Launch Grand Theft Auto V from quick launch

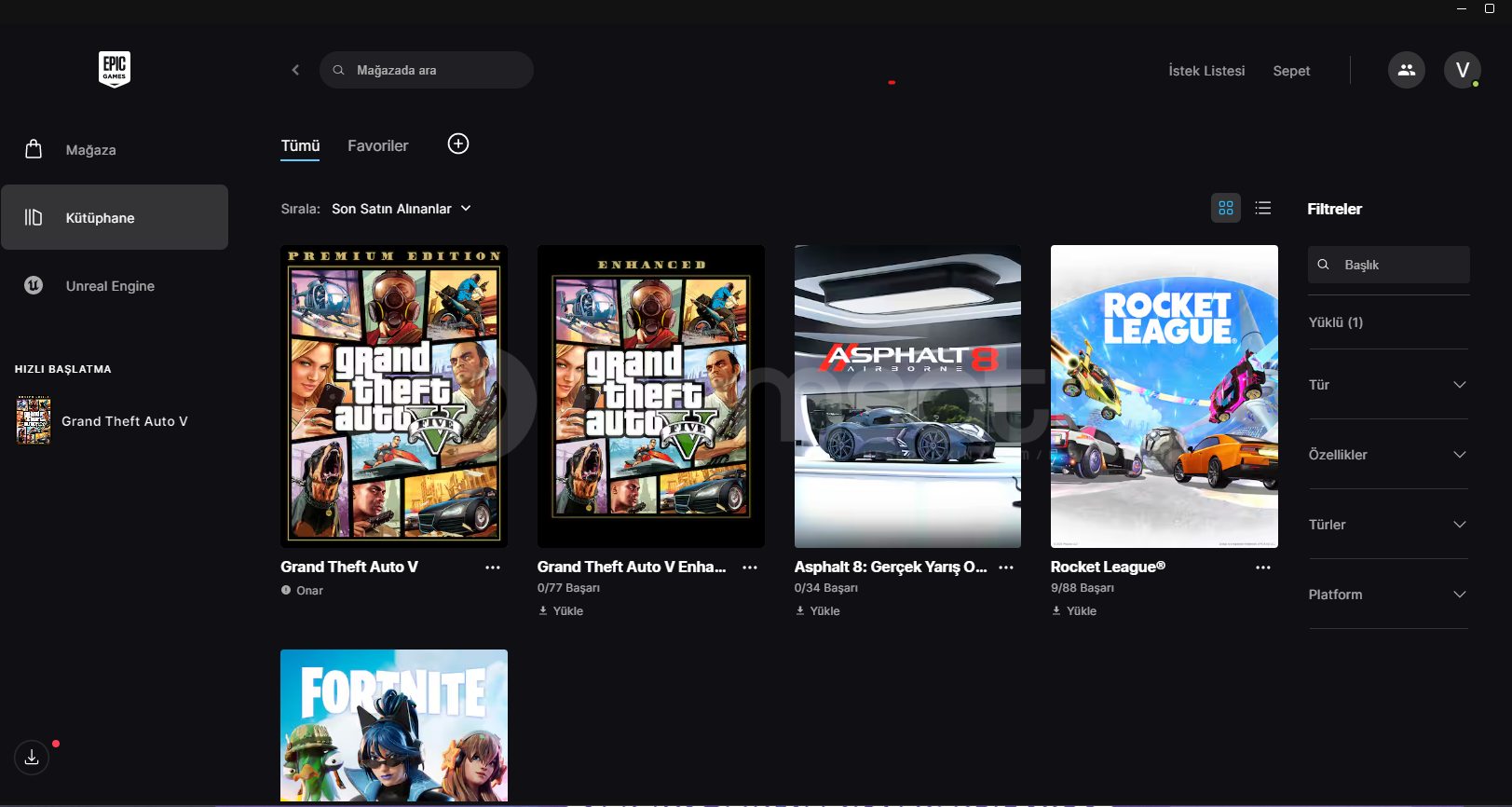pyautogui.click(x=115, y=420)
